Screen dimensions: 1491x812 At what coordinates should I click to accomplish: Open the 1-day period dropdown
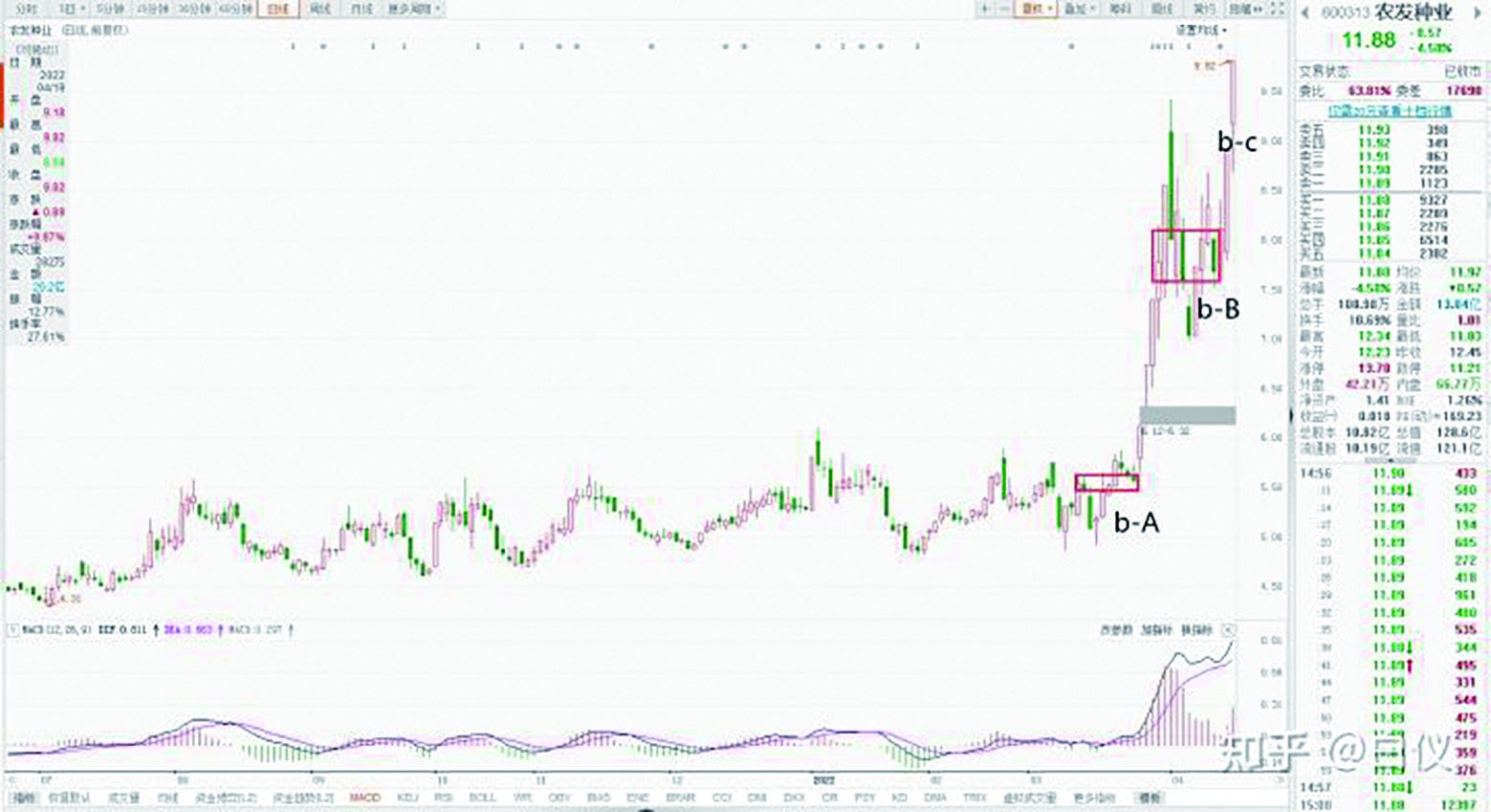point(72,9)
